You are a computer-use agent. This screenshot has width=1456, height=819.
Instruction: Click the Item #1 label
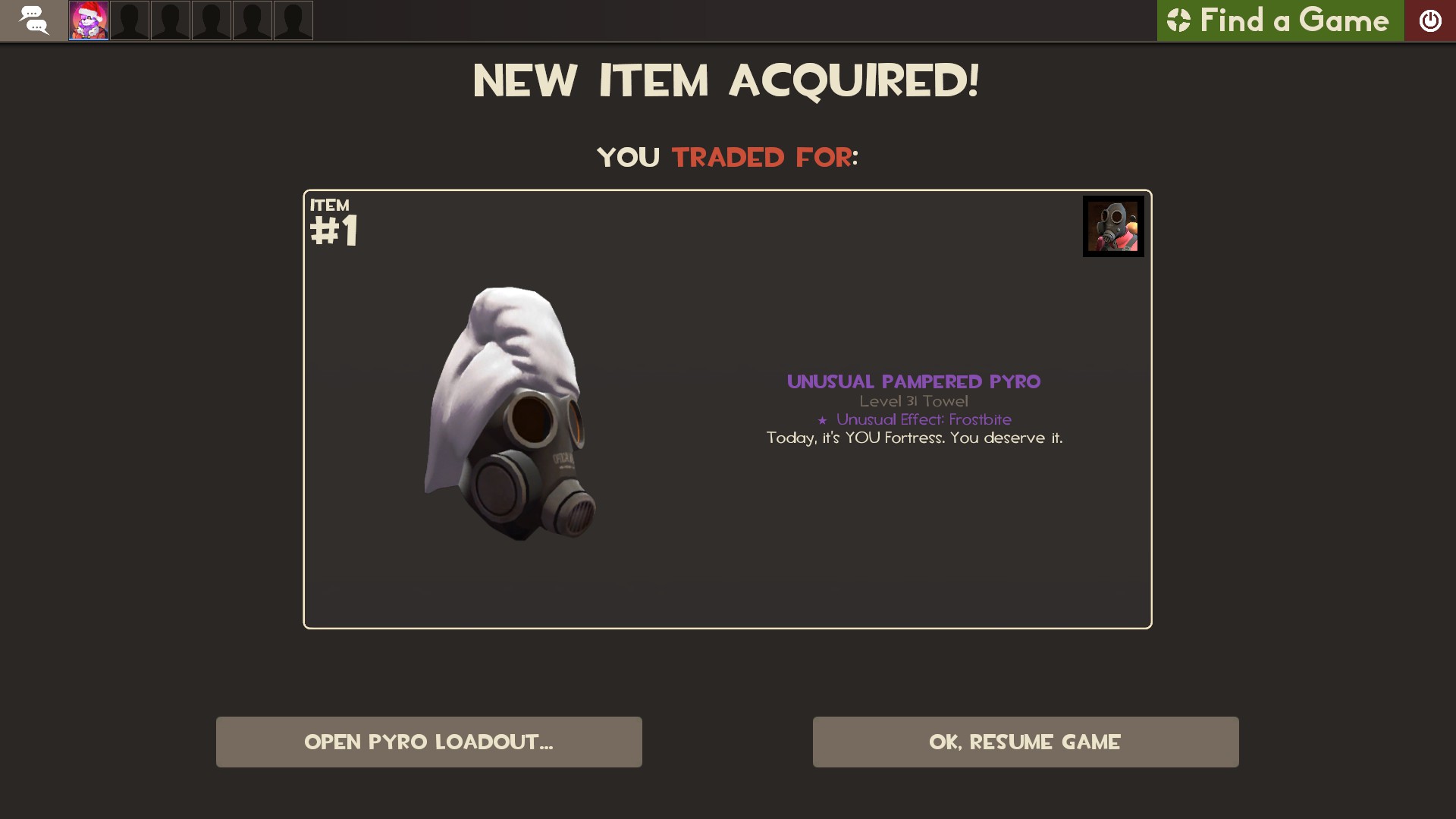click(x=334, y=223)
